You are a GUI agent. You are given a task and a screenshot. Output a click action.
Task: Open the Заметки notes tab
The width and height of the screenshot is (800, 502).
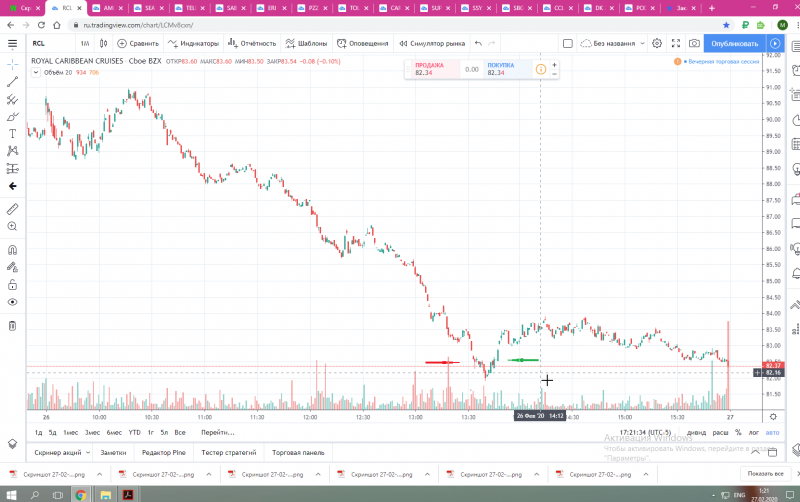[x=113, y=453]
